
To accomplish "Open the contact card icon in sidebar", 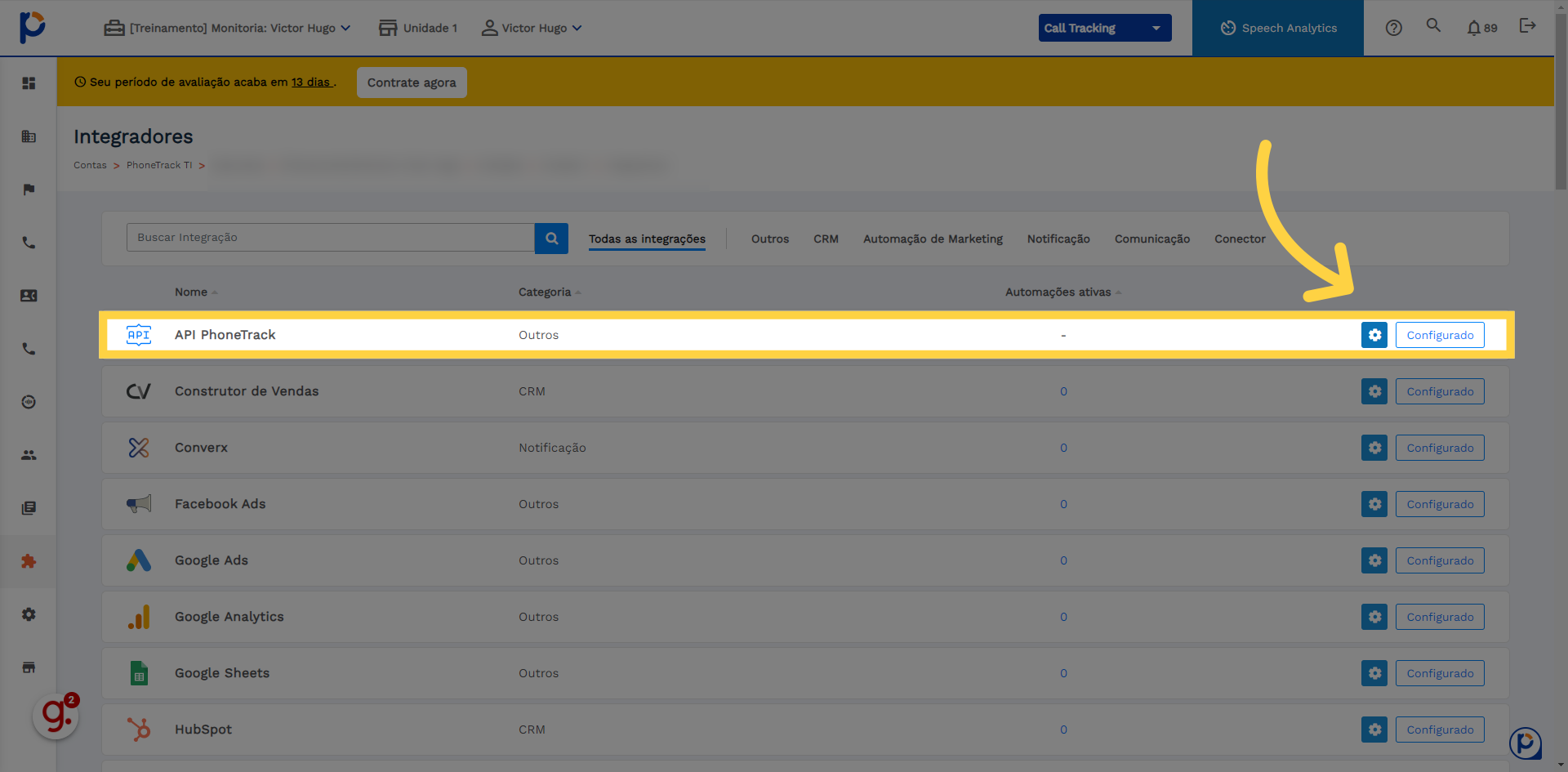I will click(29, 296).
